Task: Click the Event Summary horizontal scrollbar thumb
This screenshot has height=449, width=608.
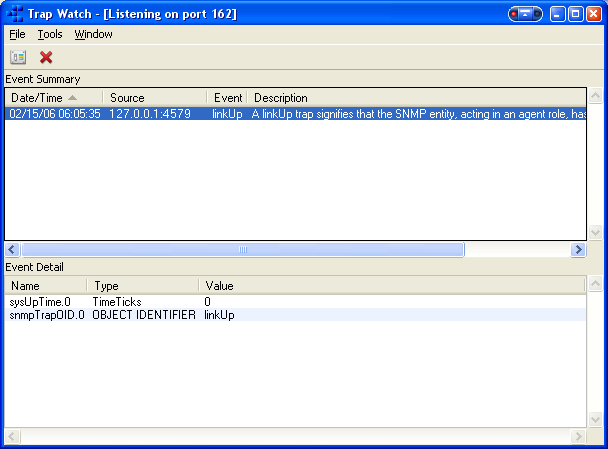Action: click(243, 249)
